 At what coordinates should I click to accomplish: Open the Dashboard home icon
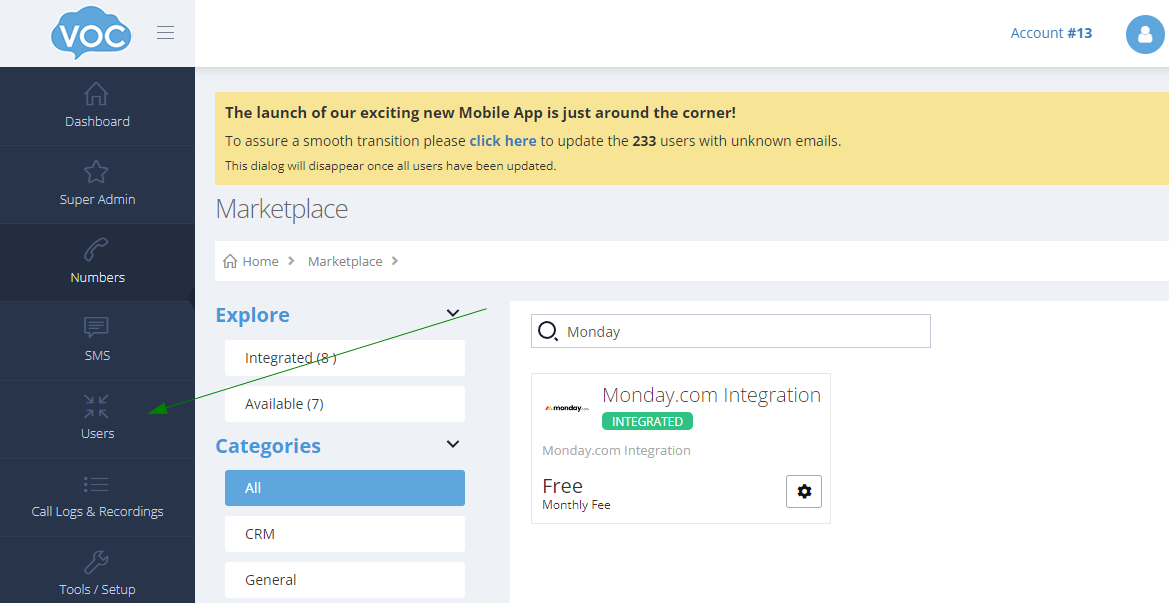97,94
